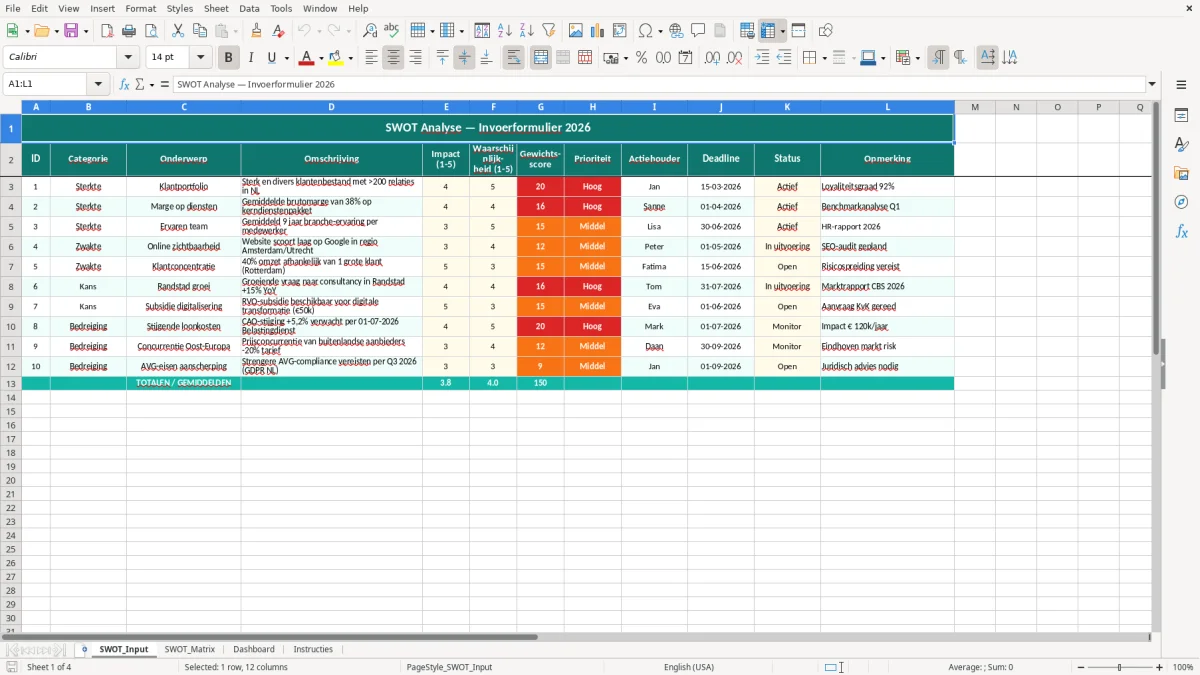Toggle Bold formatting
Image resolution: width=1200 pixels, height=675 pixels.
(x=229, y=58)
